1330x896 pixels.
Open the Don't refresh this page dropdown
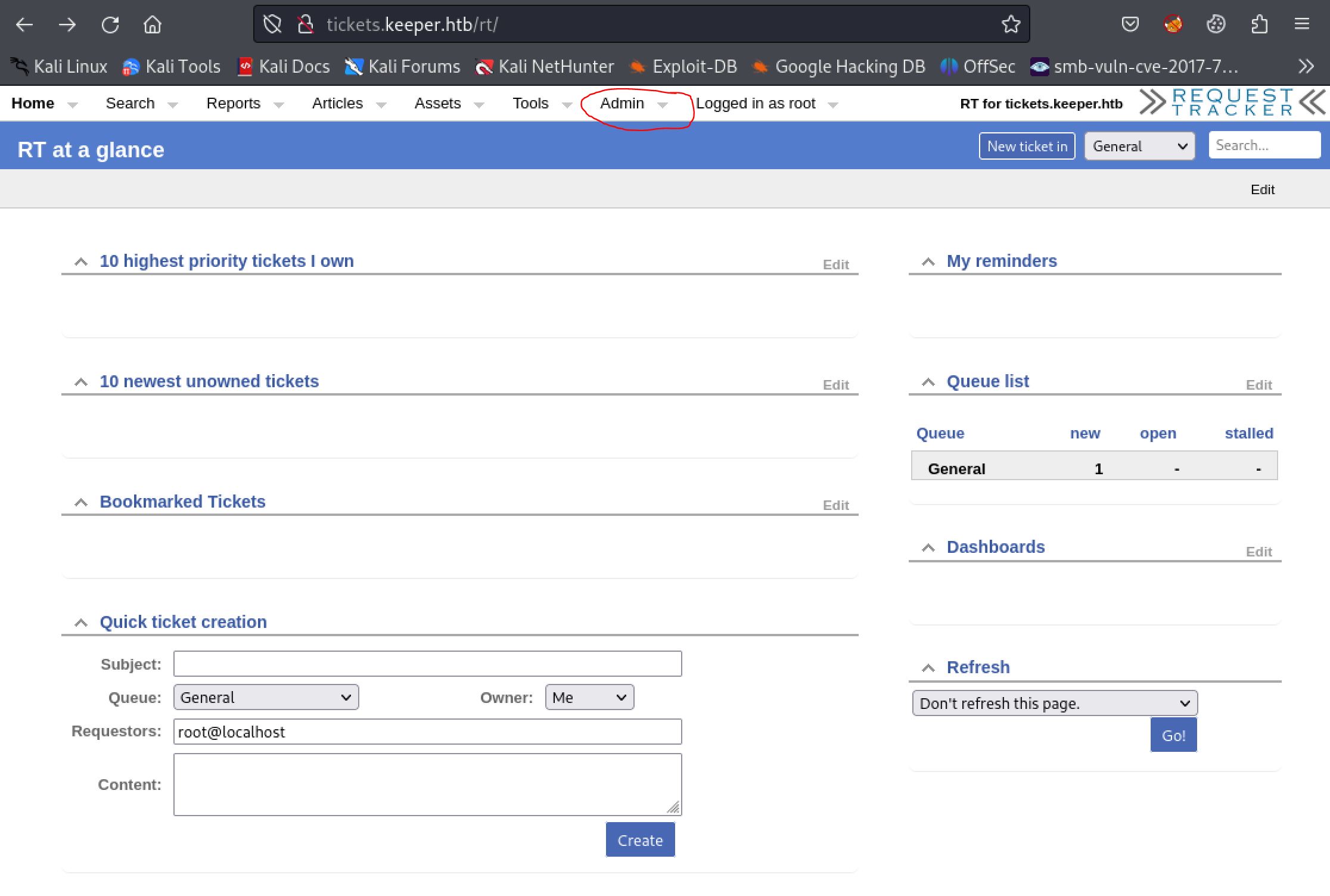(x=1054, y=704)
